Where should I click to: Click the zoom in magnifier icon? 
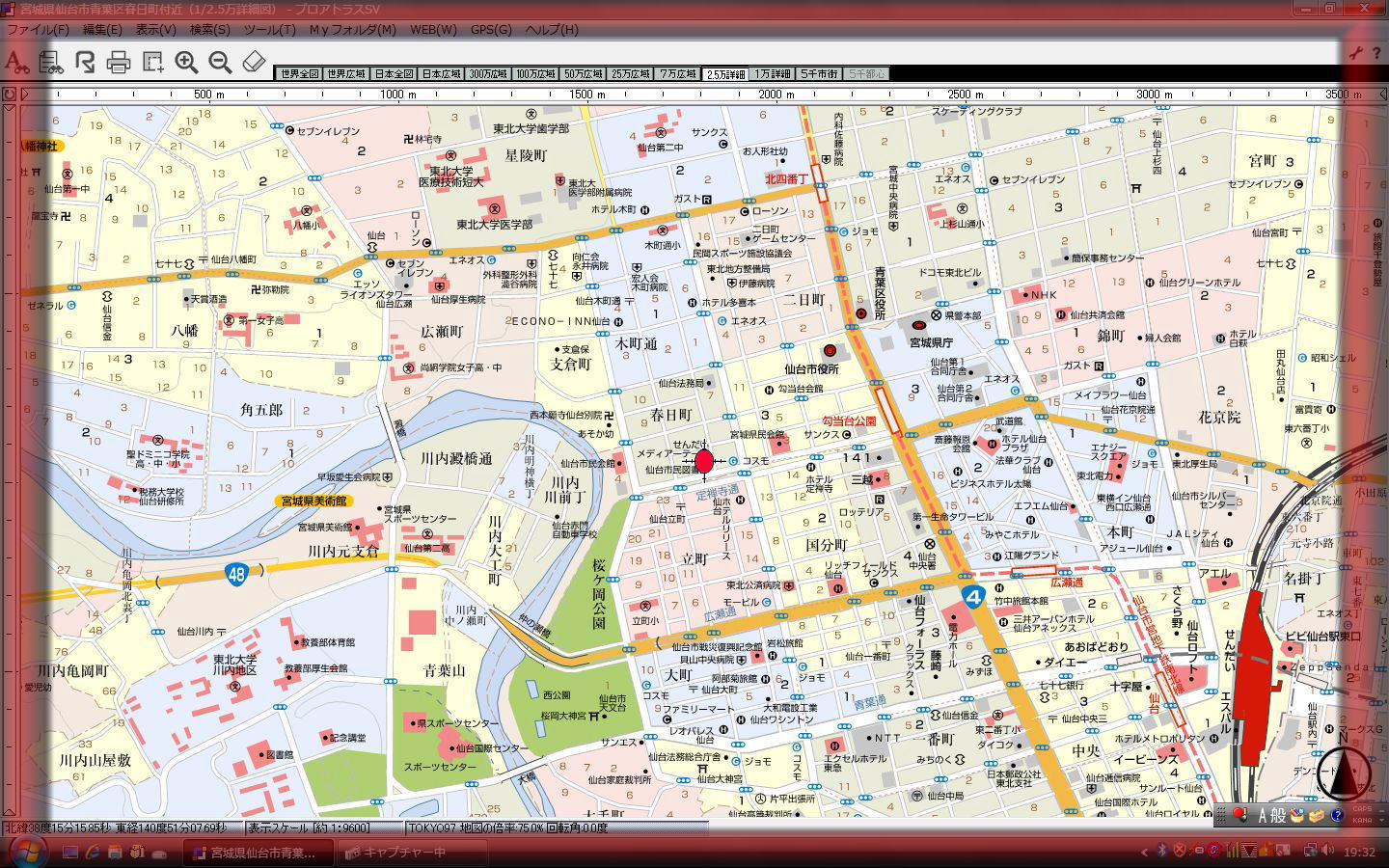186,63
